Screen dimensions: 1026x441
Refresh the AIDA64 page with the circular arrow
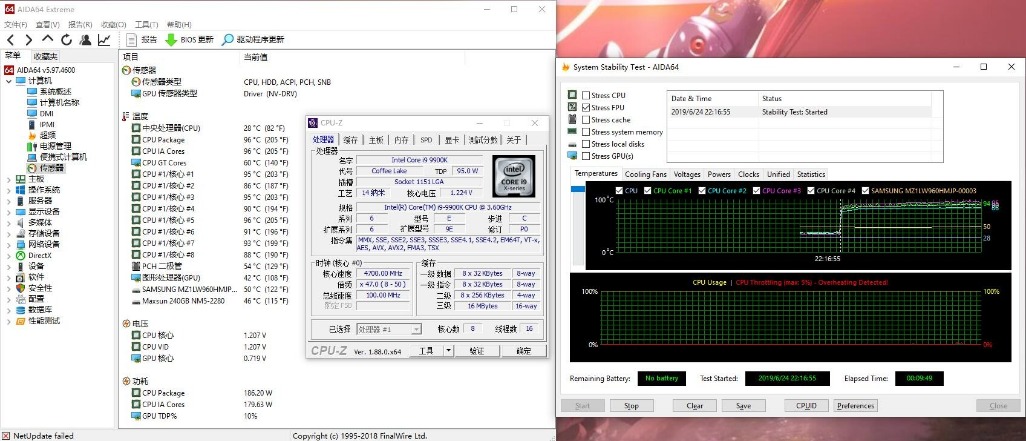pos(66,40)
